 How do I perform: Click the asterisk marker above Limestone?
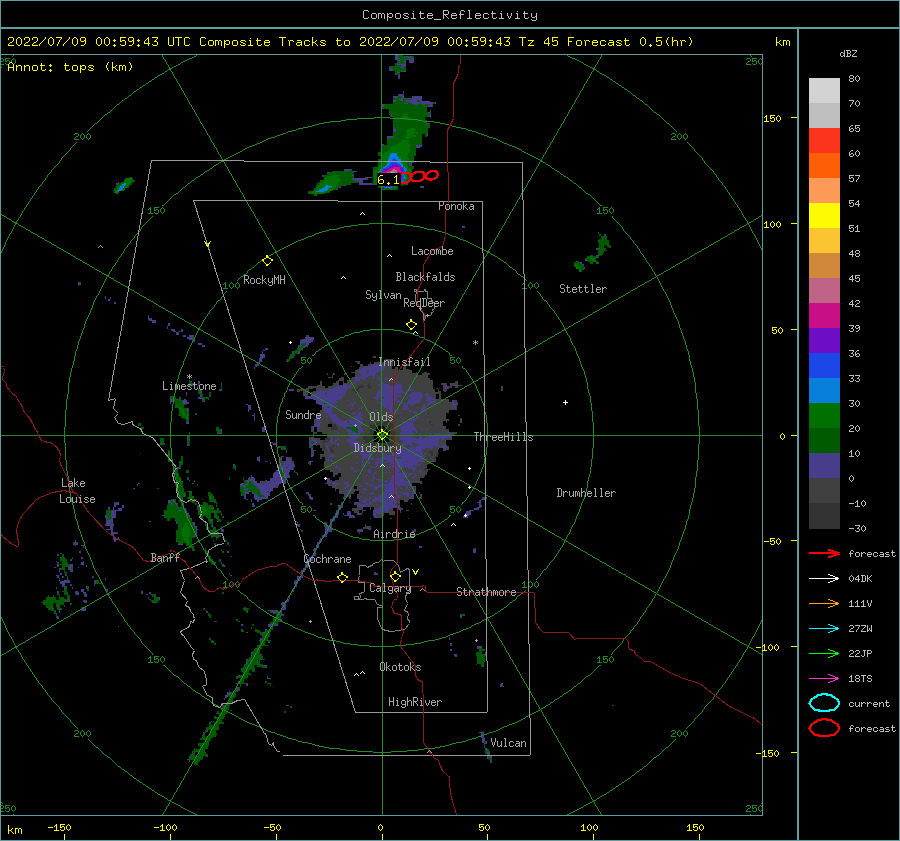189,377
